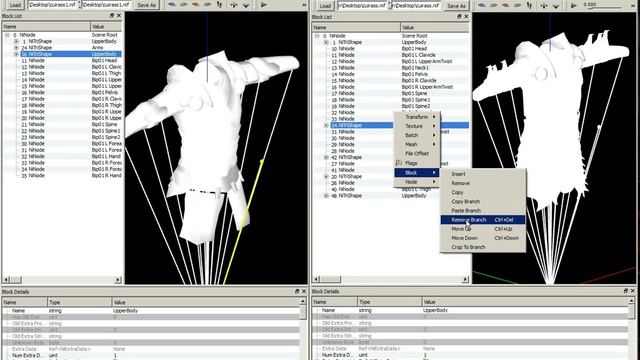Image resolution: width=640 pixels, height=360 pixels.
Task: Expand 1 NiTriShape UpperBody in right window
Action: click(x=327, y=42)
